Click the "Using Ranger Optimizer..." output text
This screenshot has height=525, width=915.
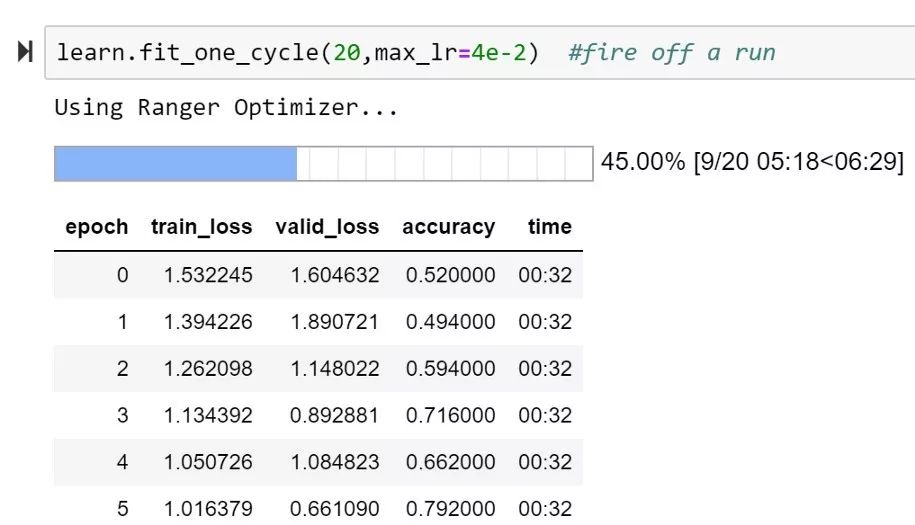pos(226,108)
